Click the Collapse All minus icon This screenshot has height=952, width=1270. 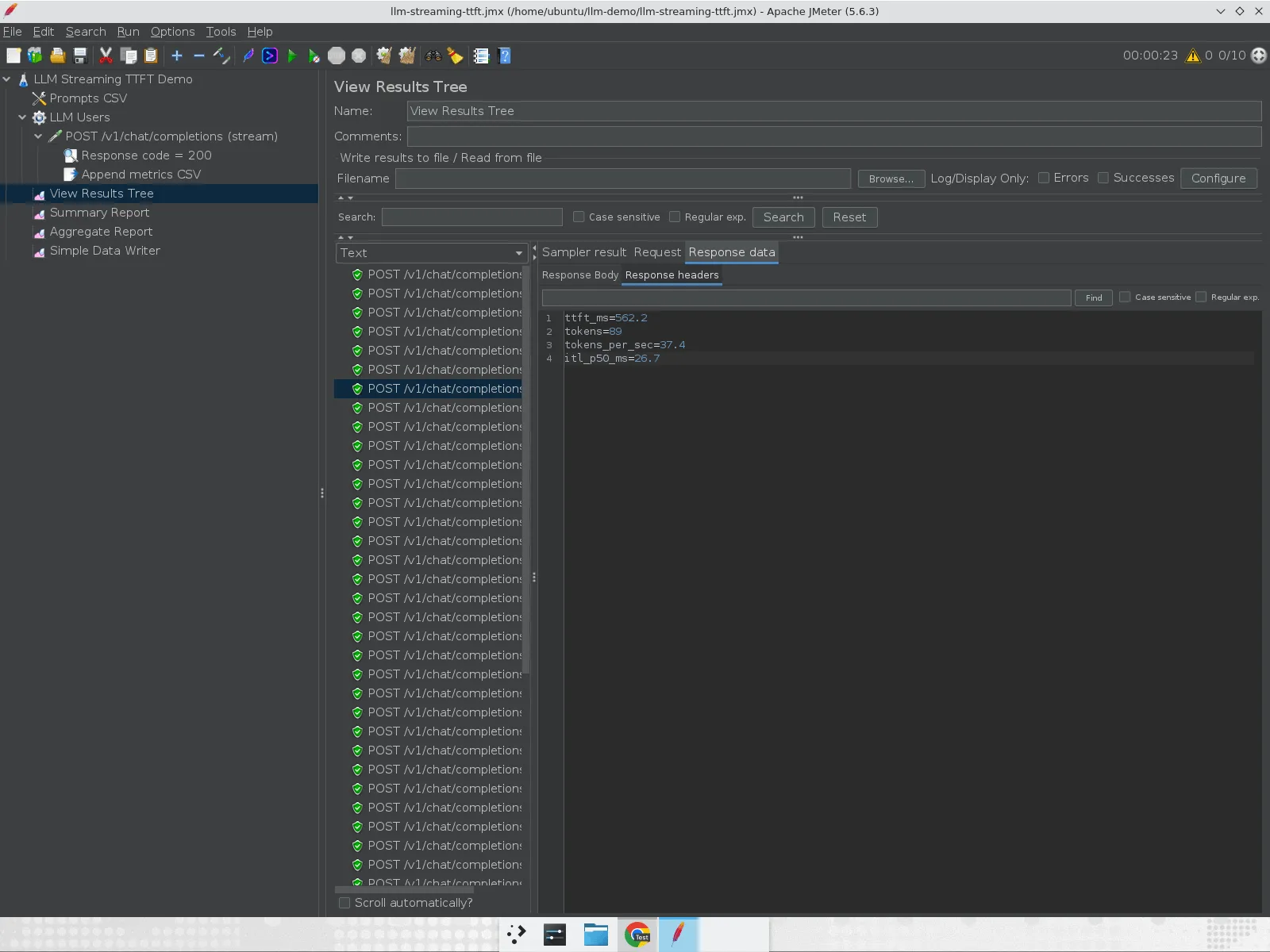[x=199, y=56]
